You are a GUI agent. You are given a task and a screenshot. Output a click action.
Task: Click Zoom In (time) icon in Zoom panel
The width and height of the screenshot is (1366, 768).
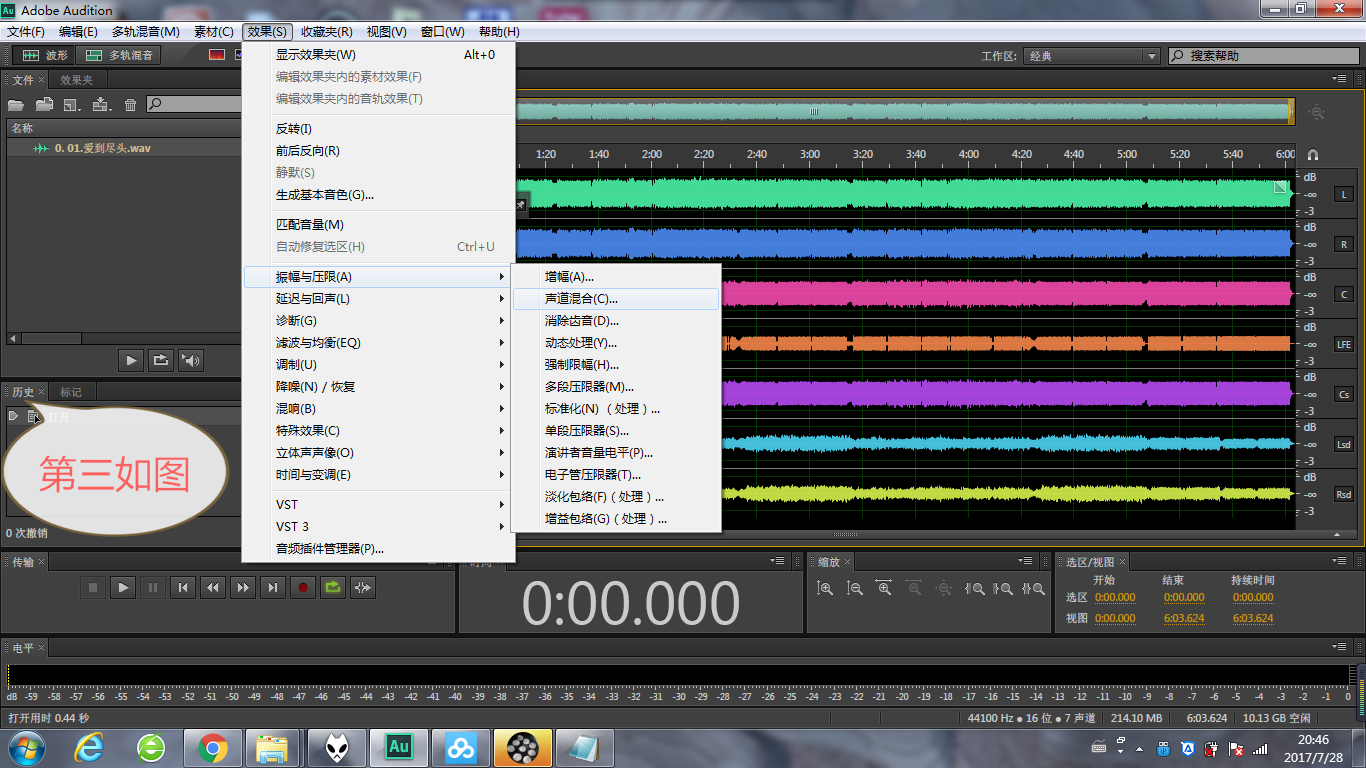pyautogui.click(x=884, y=589)
